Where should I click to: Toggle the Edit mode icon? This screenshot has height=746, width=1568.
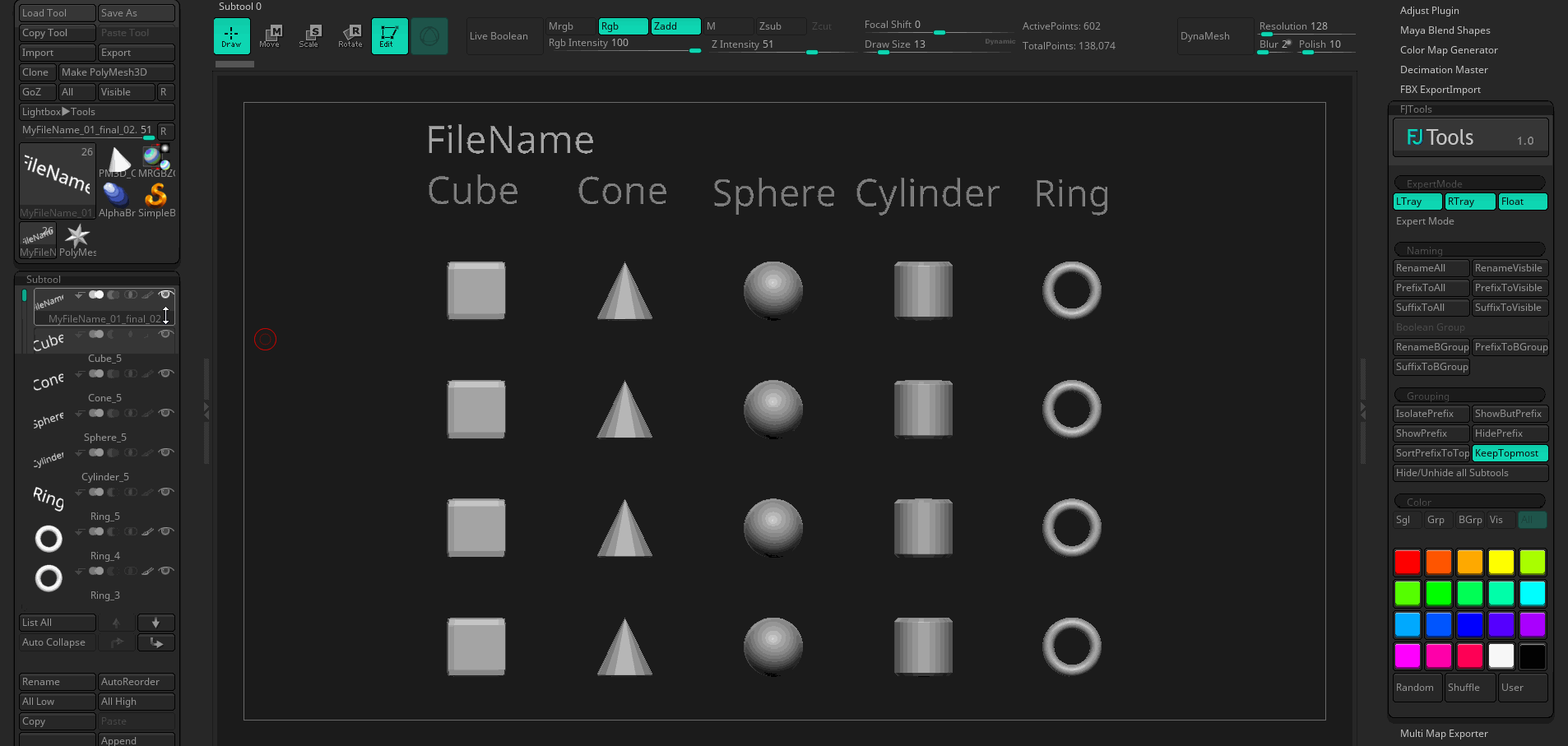pos(389,36)
